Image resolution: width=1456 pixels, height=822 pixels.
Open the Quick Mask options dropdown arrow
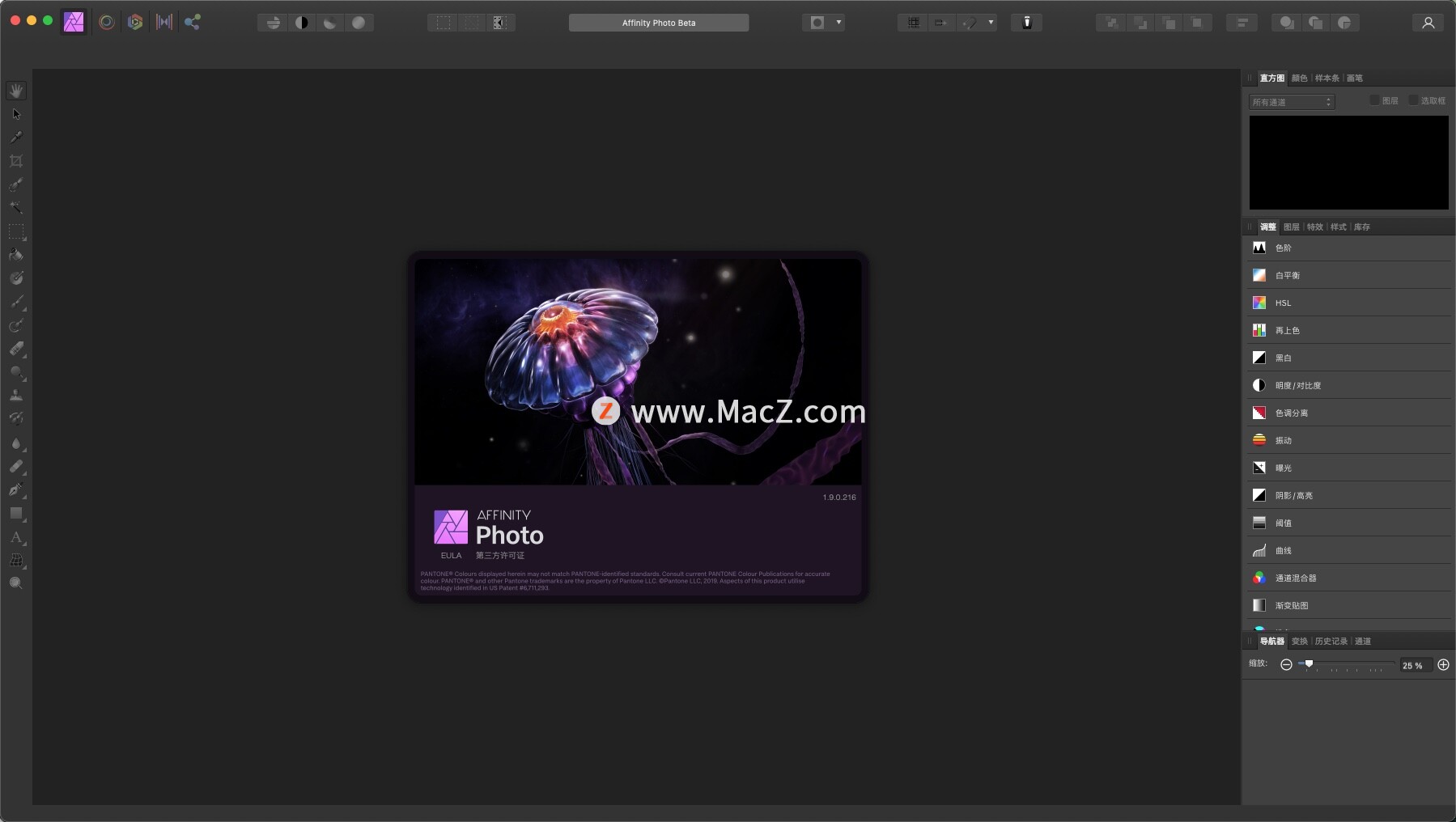click(838, 23)
